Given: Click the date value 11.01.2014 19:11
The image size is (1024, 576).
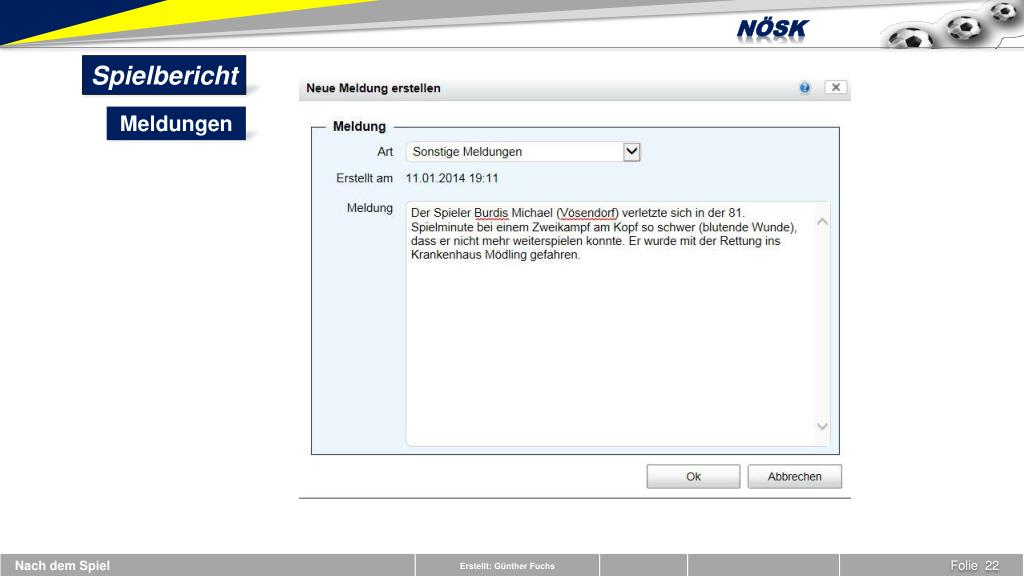Looking at the screenshot, I should pyautogui.click(x=452, y=178).
